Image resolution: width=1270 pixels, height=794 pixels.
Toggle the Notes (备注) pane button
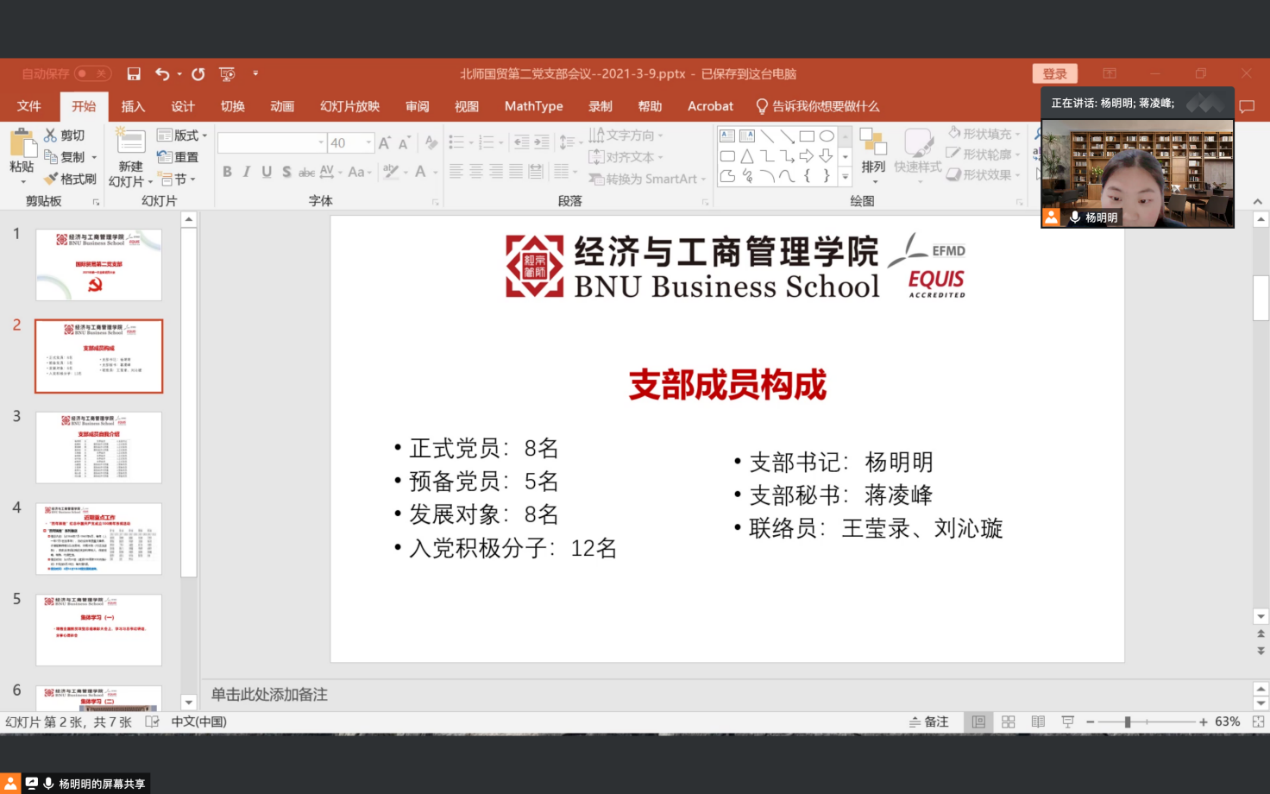[928, 722]
